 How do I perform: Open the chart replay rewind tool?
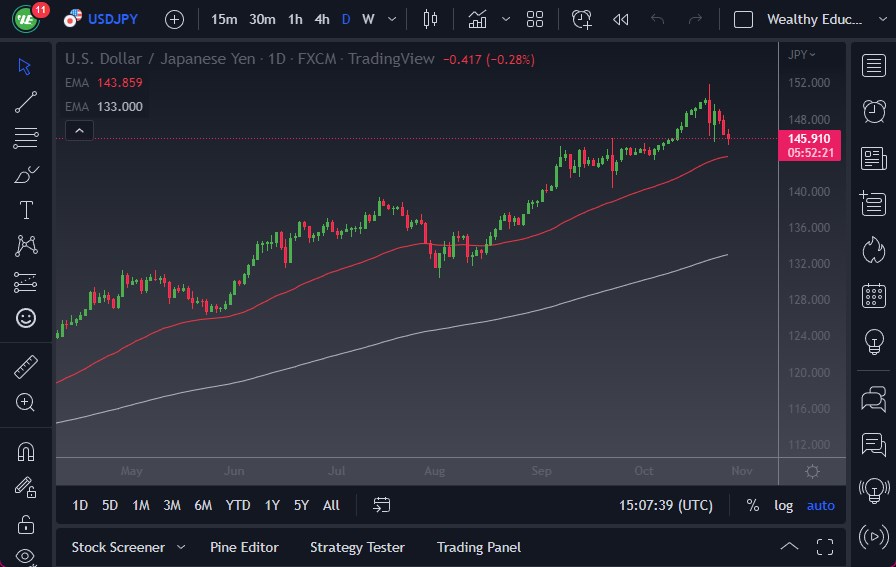click(621, 19)
